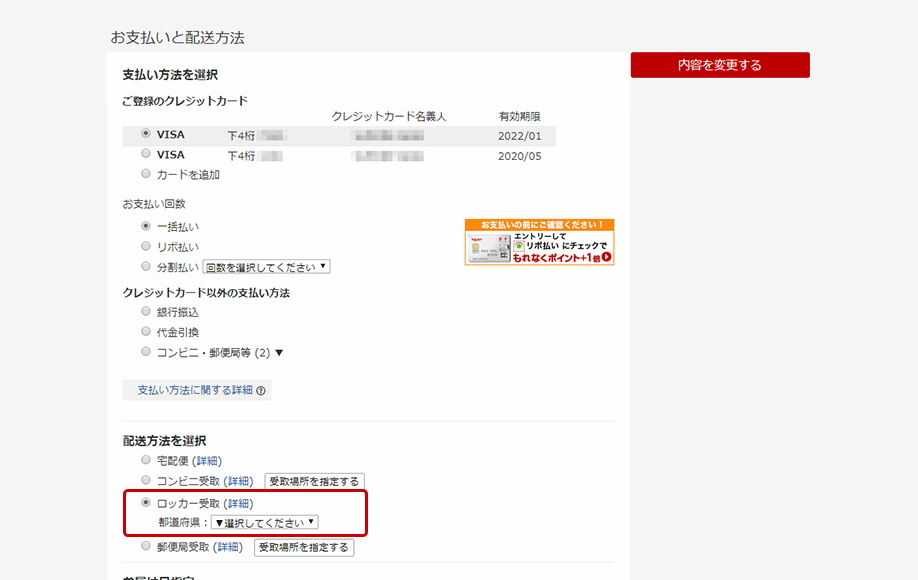Viewport: 918px width, 580px height.
Task: Open the 詳細 link for ロッカー受取
Action: tap(238, 503)
